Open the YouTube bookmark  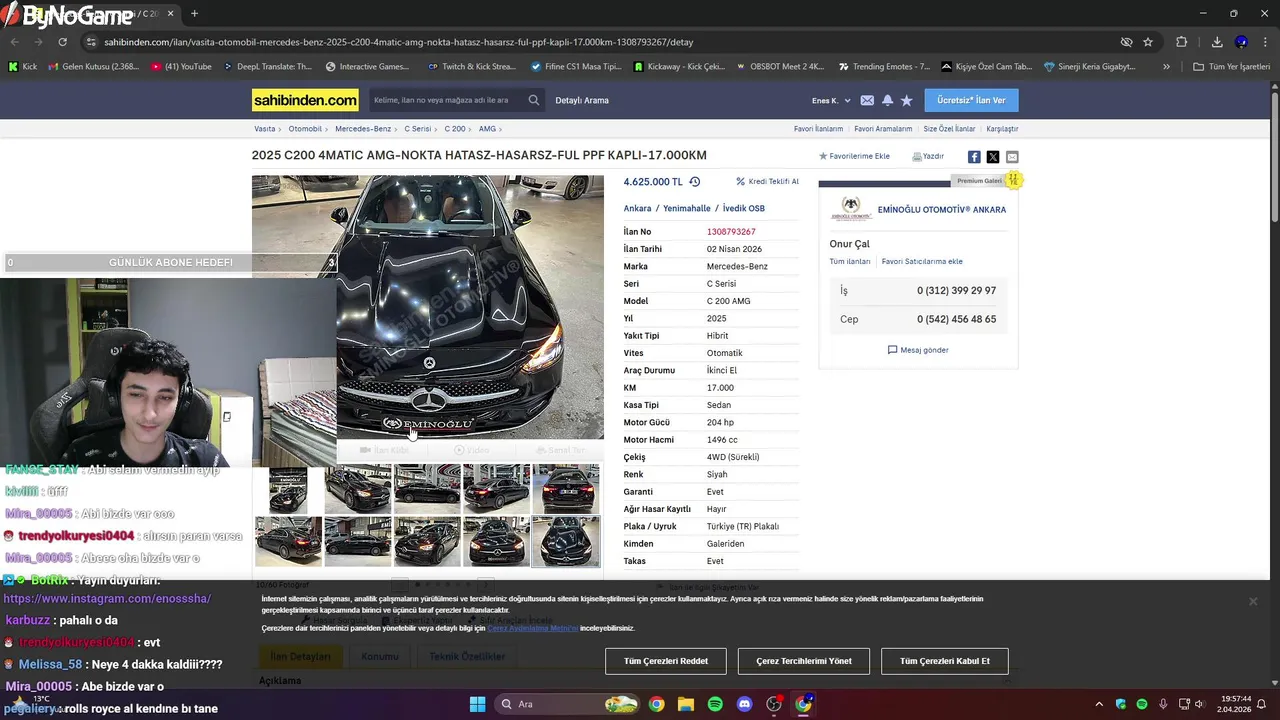coord(181,67)
